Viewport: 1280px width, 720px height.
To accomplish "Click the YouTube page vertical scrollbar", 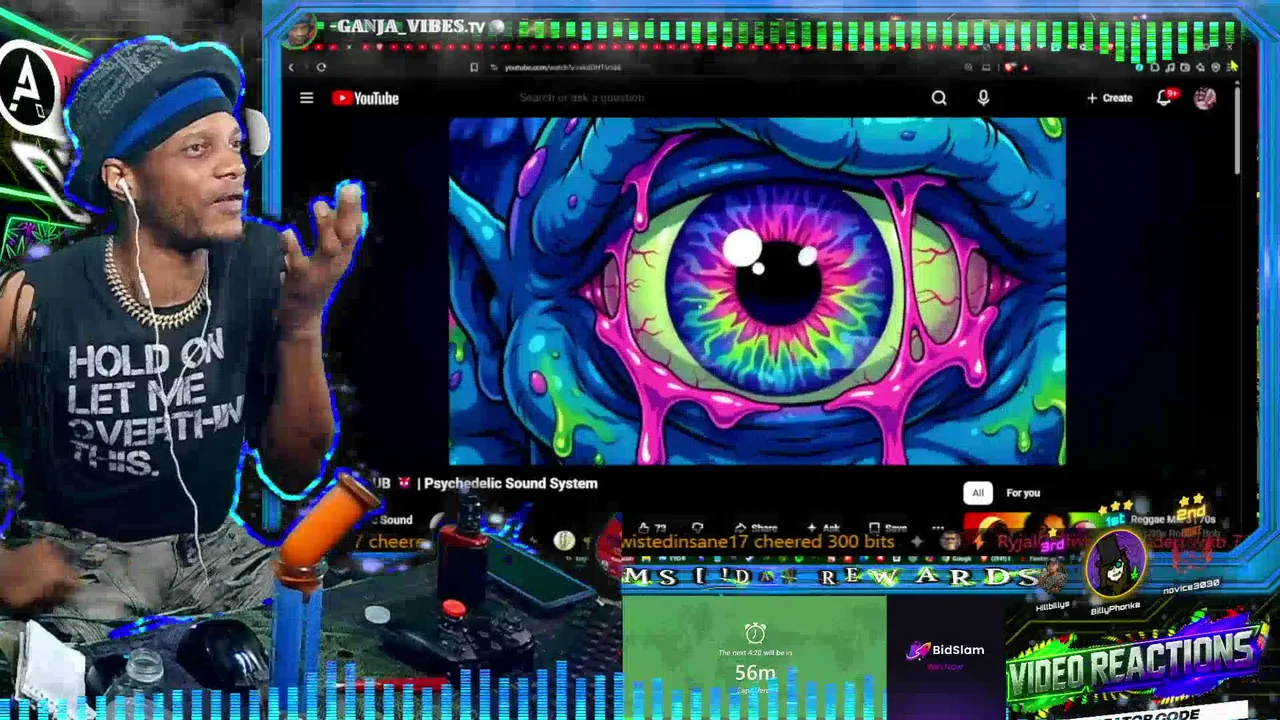I will 1238,130.
